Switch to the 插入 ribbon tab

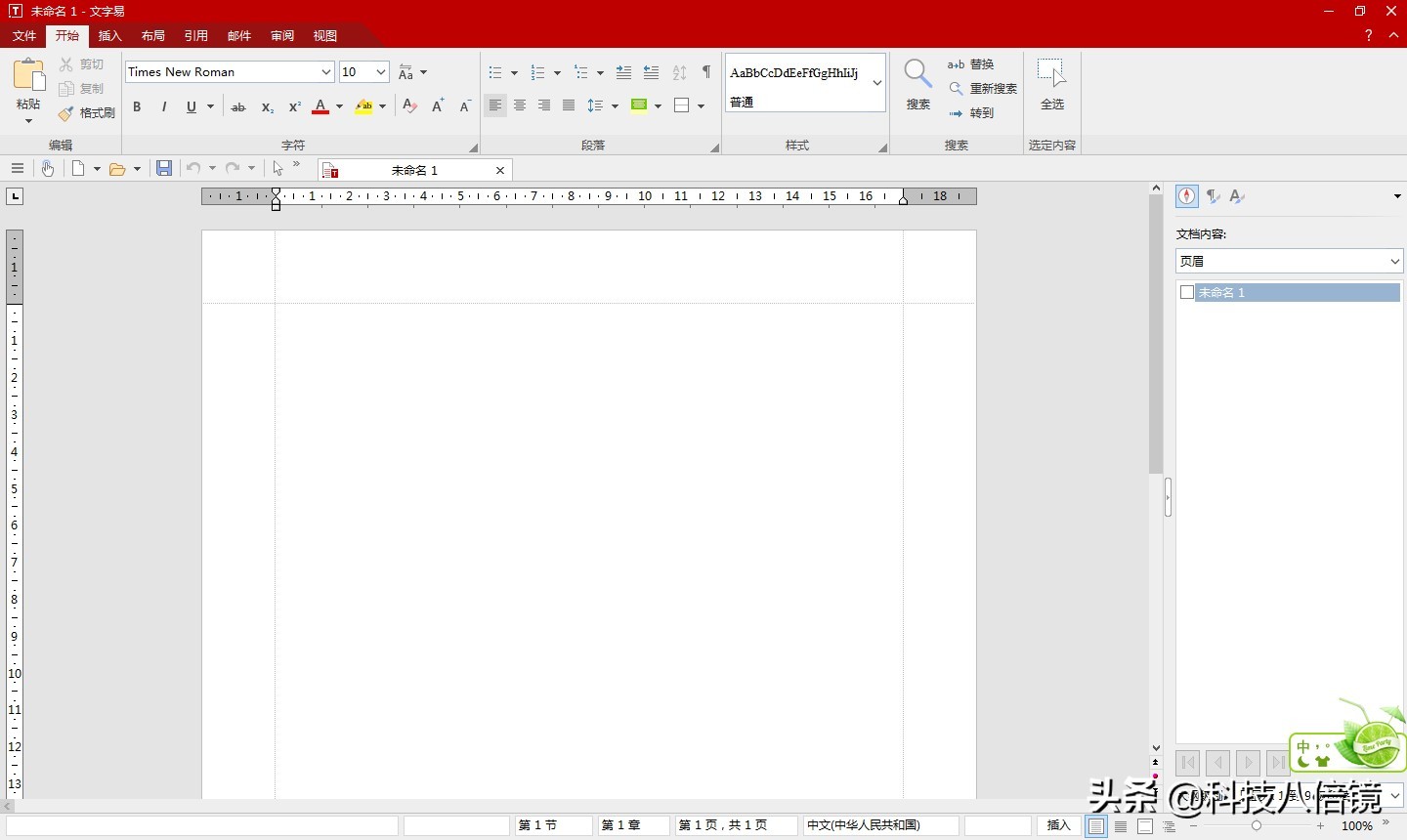tap(110, 36)
